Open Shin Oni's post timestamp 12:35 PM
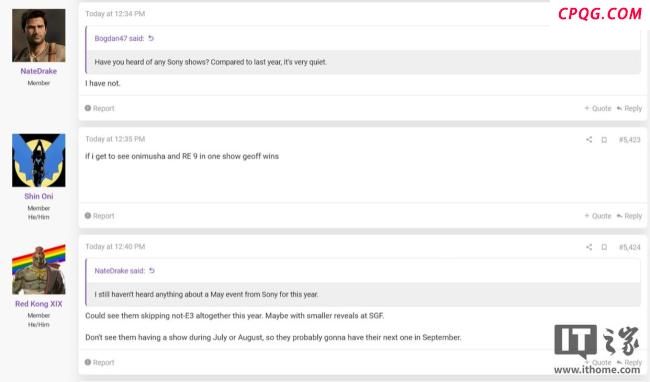This screenshot has height=382, width=650. point(115,139)
